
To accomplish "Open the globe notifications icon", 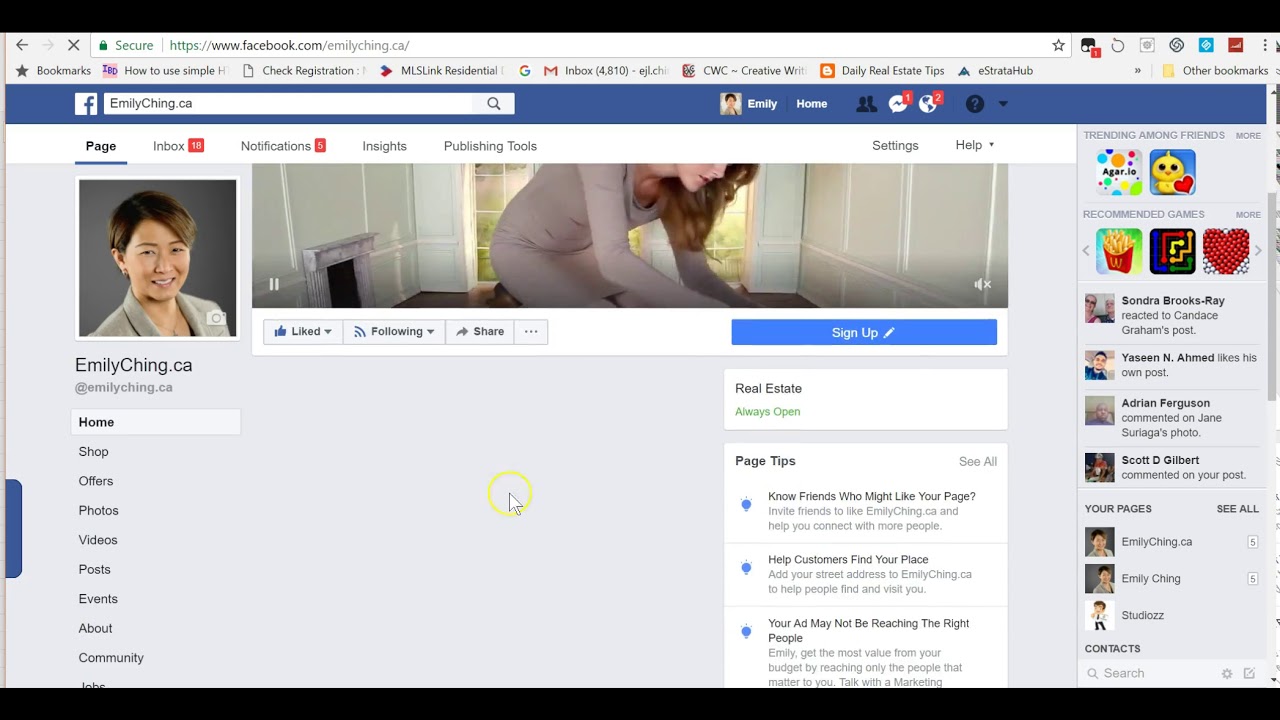I will pos(929,104).
